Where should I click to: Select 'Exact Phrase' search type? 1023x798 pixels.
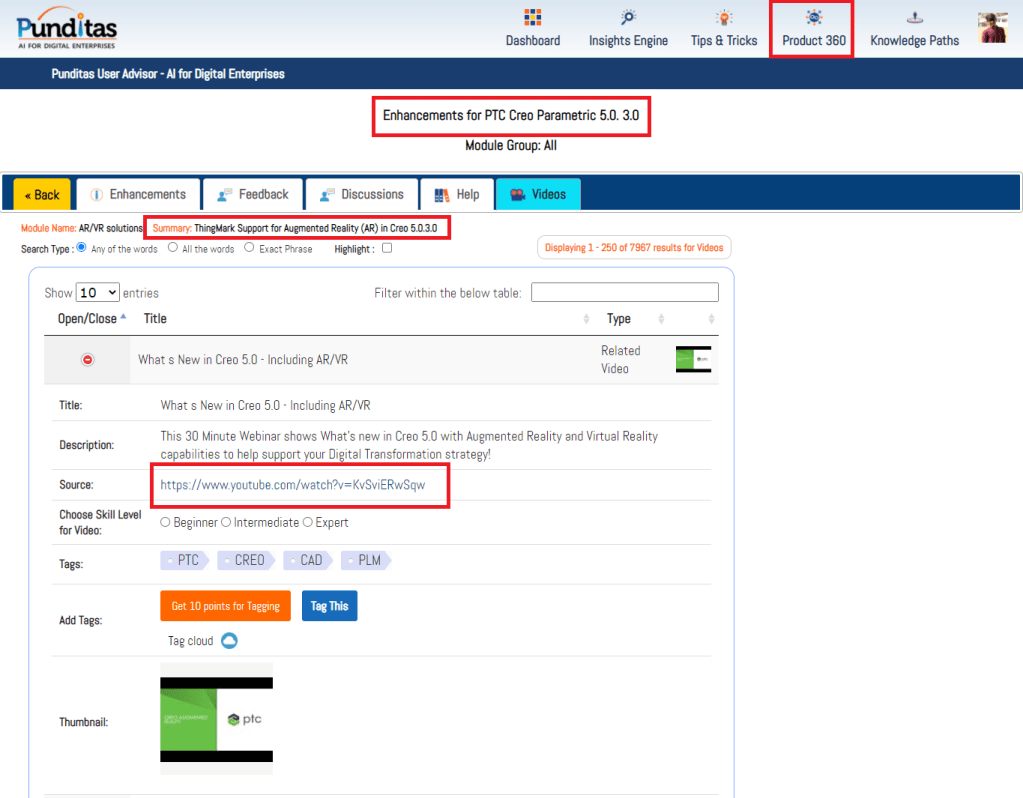coord(249,248)
